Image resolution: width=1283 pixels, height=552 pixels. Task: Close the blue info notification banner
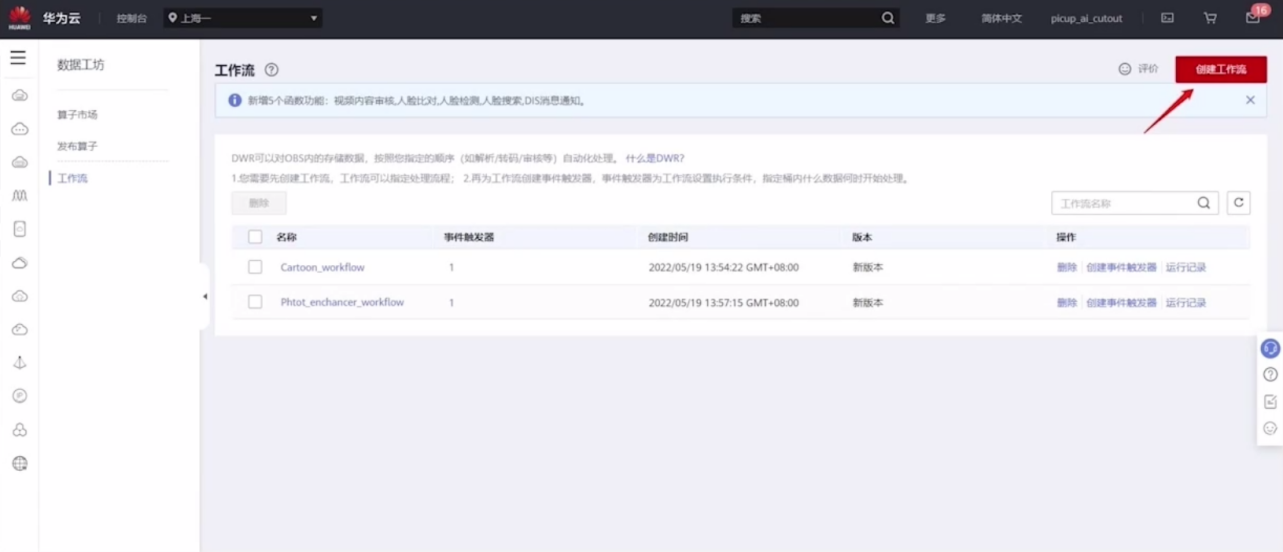point(1250,100)
